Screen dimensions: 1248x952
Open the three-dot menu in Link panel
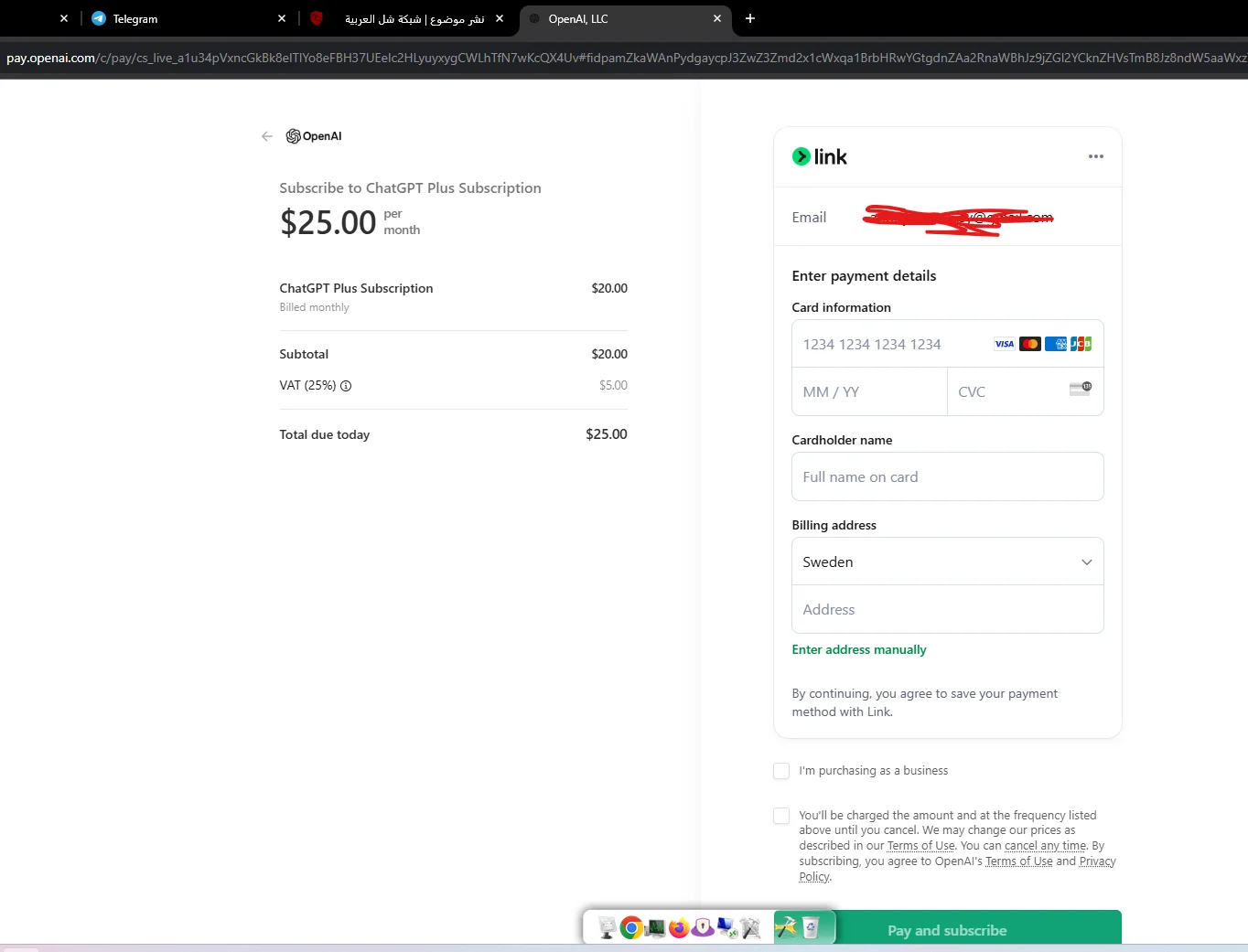(1095, 156)
